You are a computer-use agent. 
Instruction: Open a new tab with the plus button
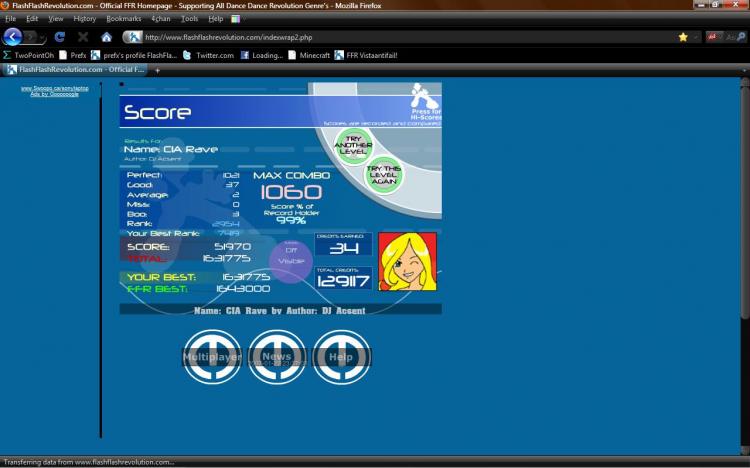point(157,70)
